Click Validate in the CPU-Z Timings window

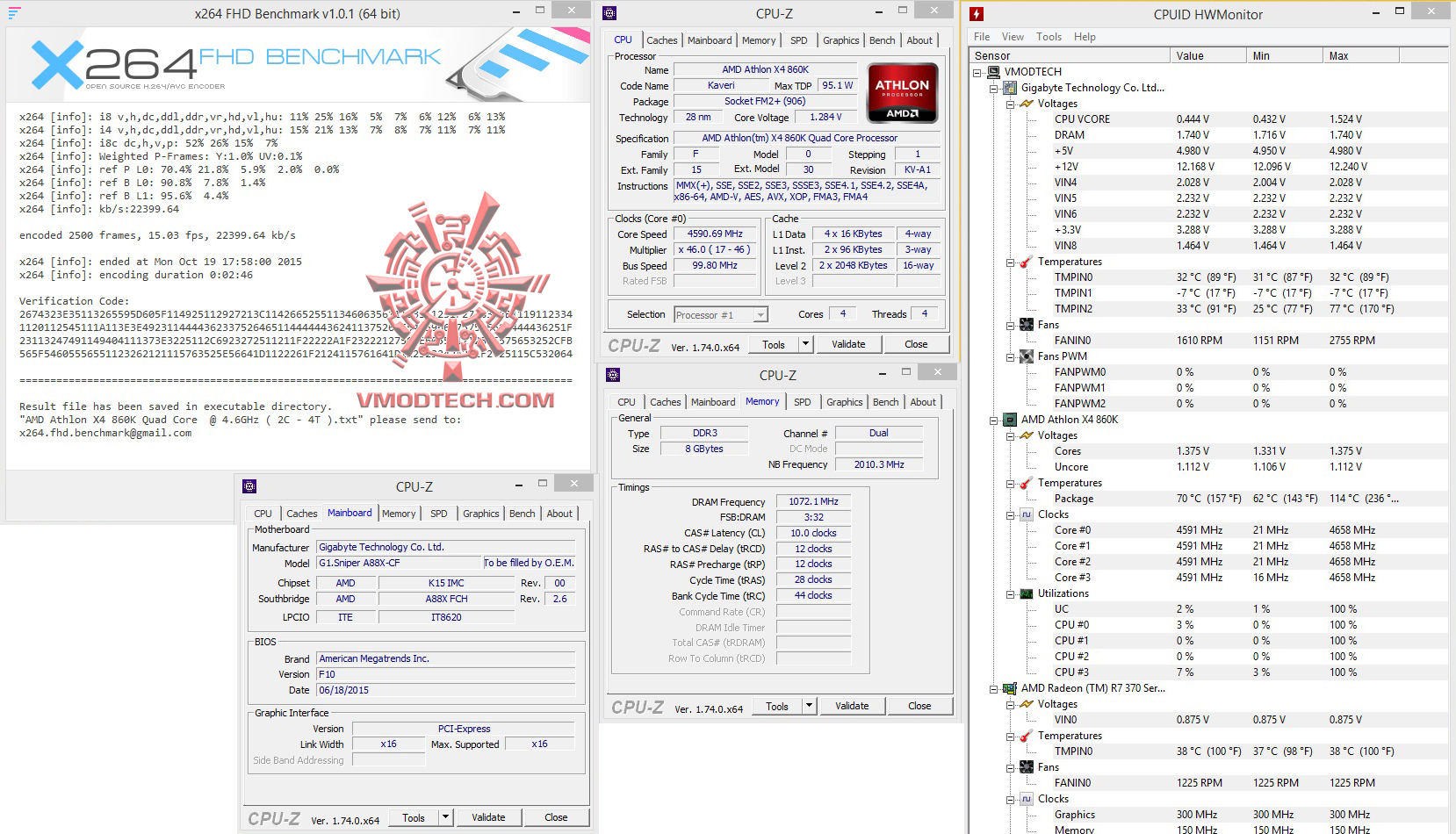pyautogui.click(x=852, y=706)
